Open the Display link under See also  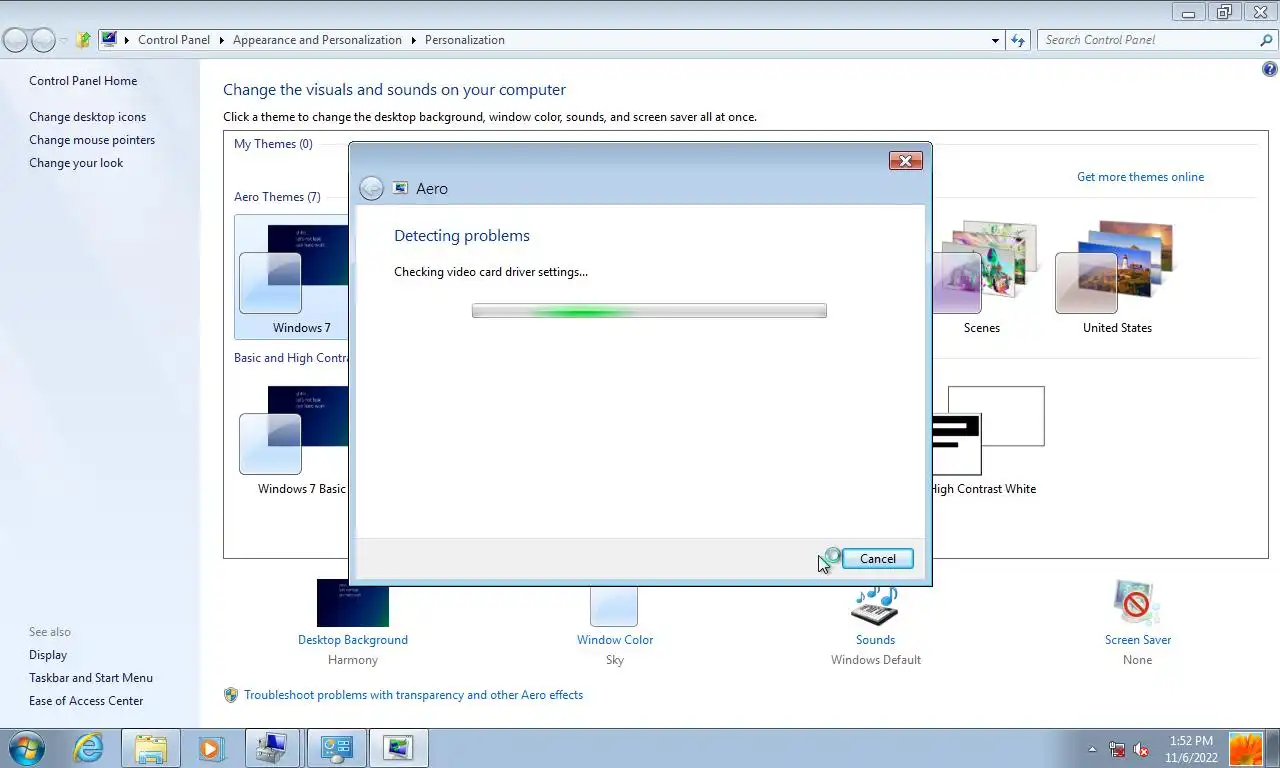[x=48, y=655]
